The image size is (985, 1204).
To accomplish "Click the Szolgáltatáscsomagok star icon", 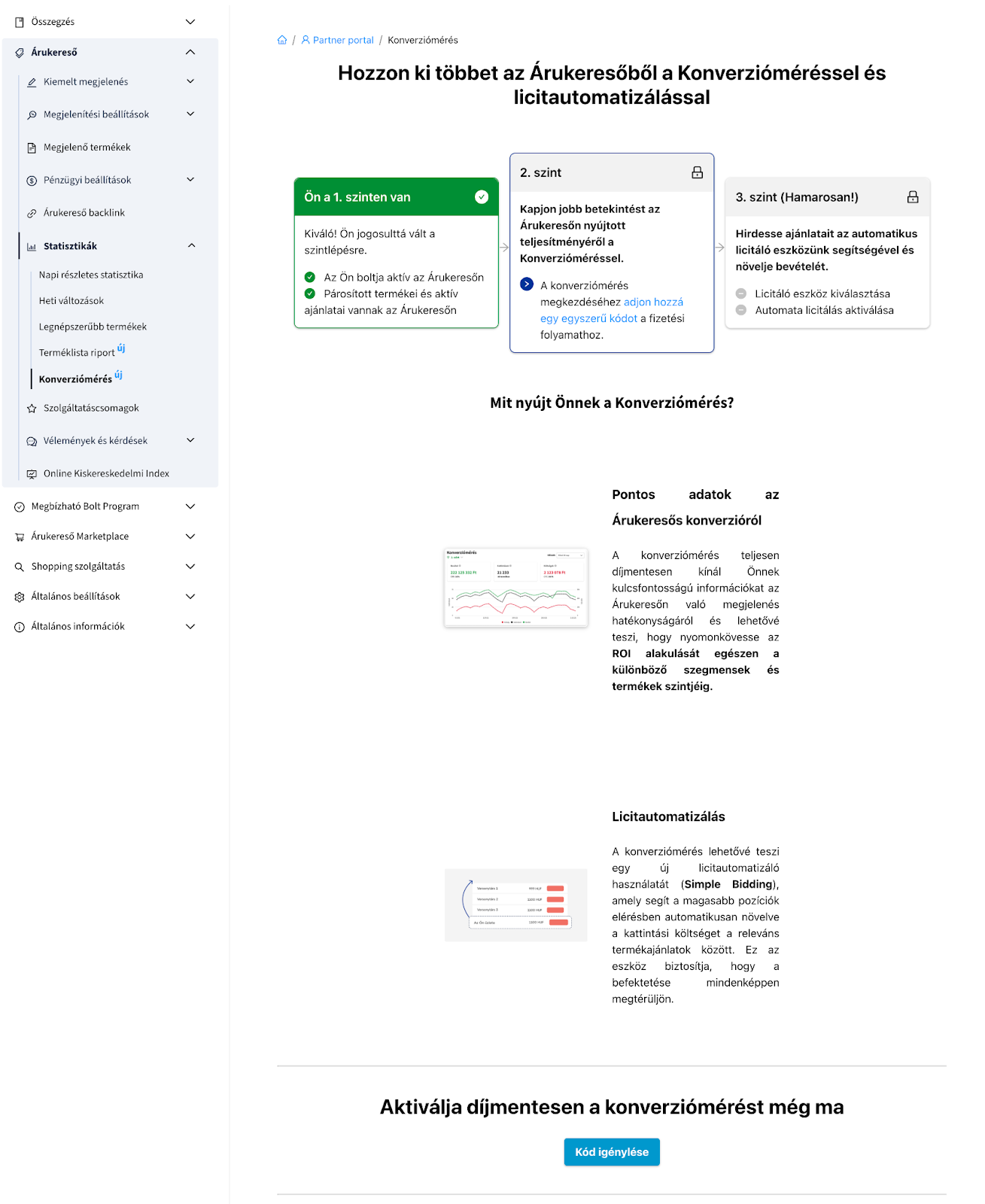I will [32, 409].
